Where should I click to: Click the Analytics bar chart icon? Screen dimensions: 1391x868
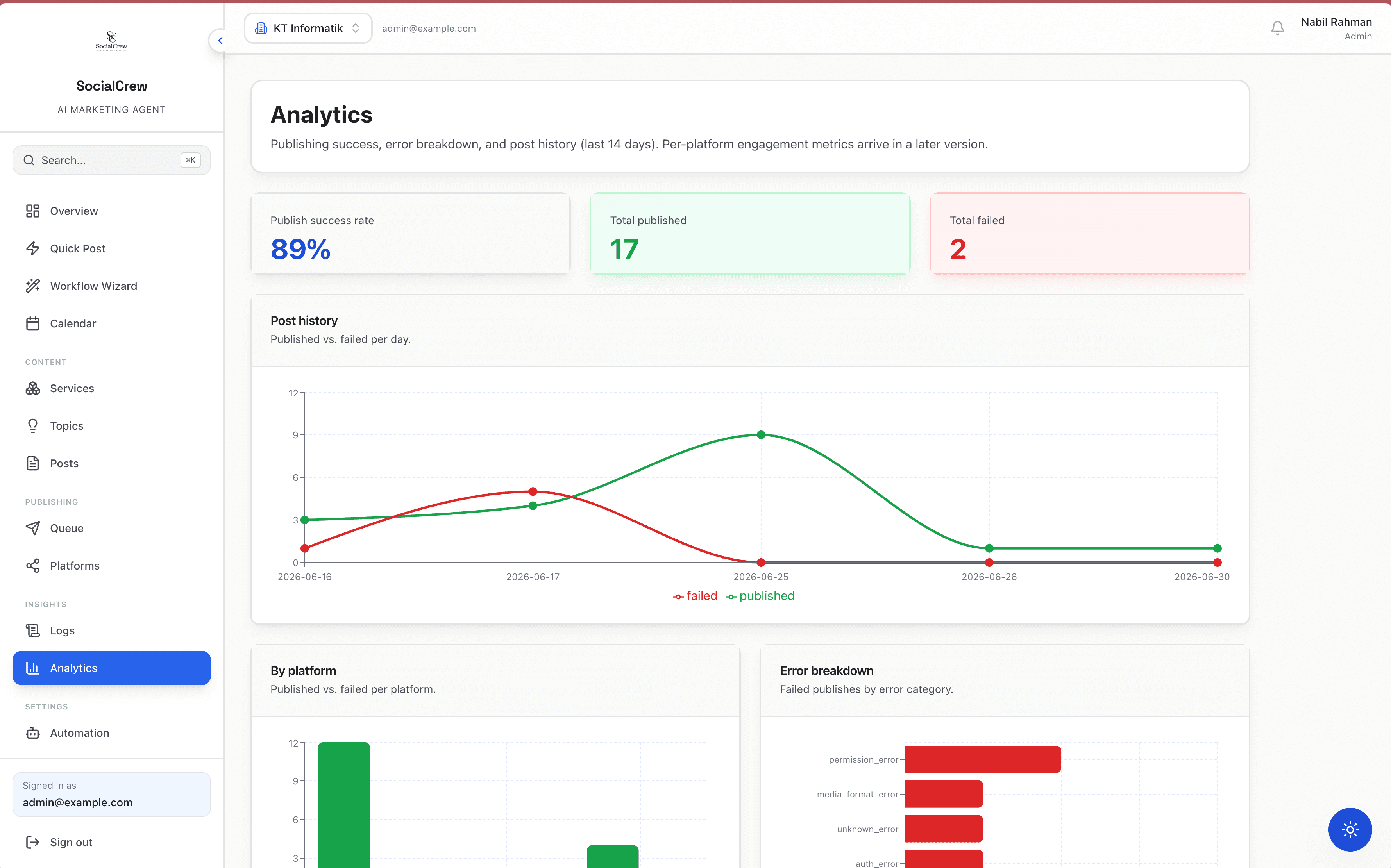click(x=33, y=668)
